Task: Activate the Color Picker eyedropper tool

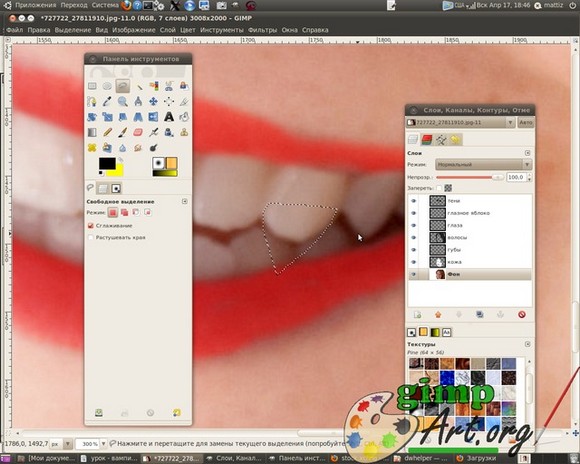Action: click(x=107, y=101)
